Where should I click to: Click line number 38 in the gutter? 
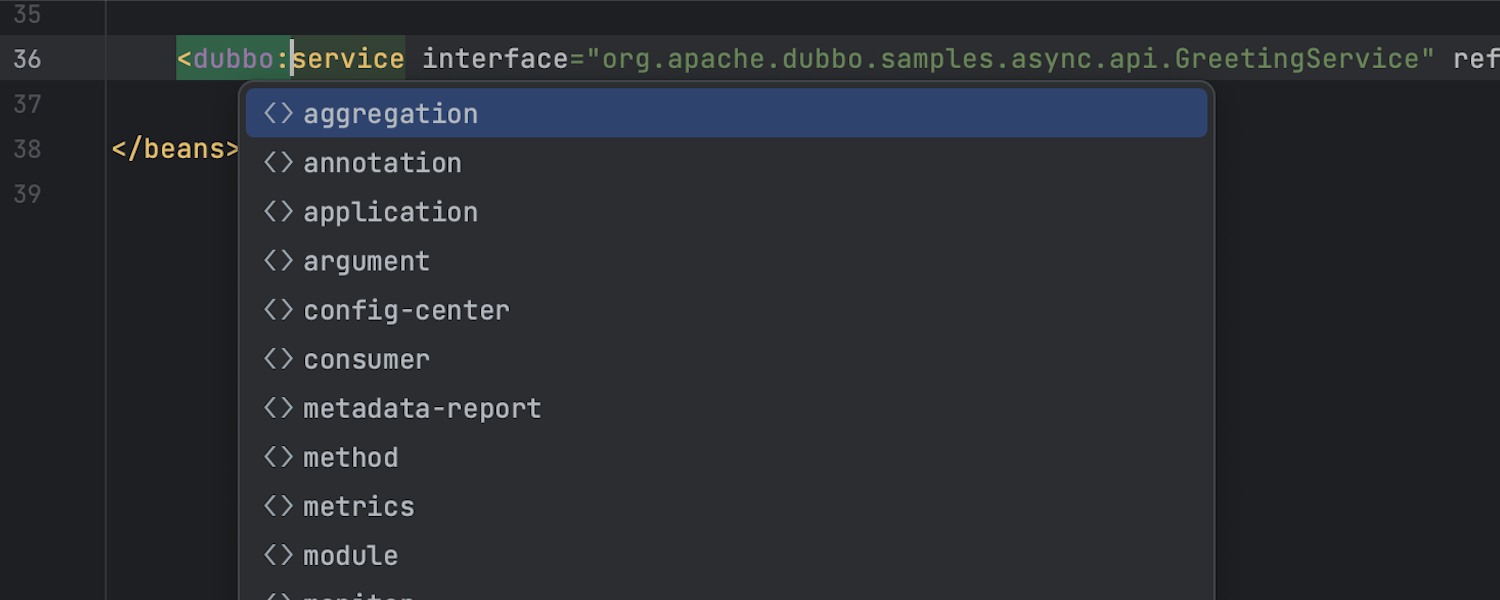[27, 149]
